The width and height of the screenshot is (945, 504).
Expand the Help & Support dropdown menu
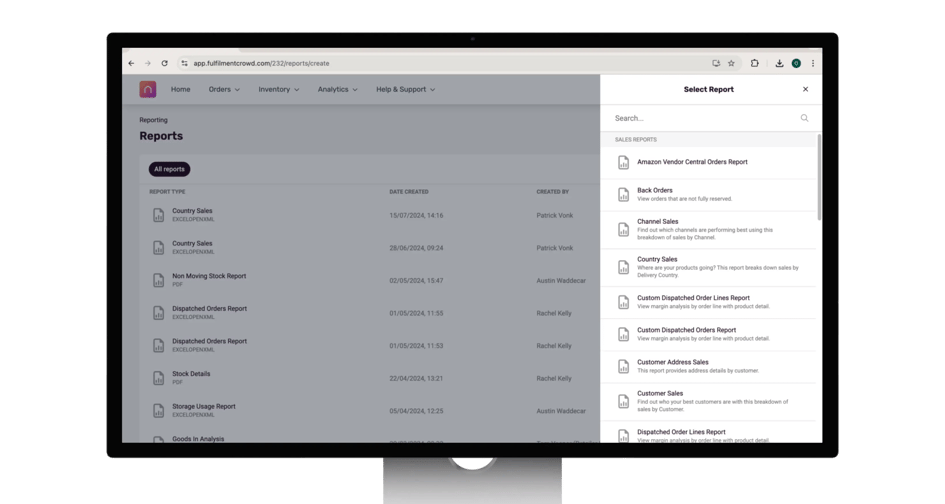tap(406, 89)
